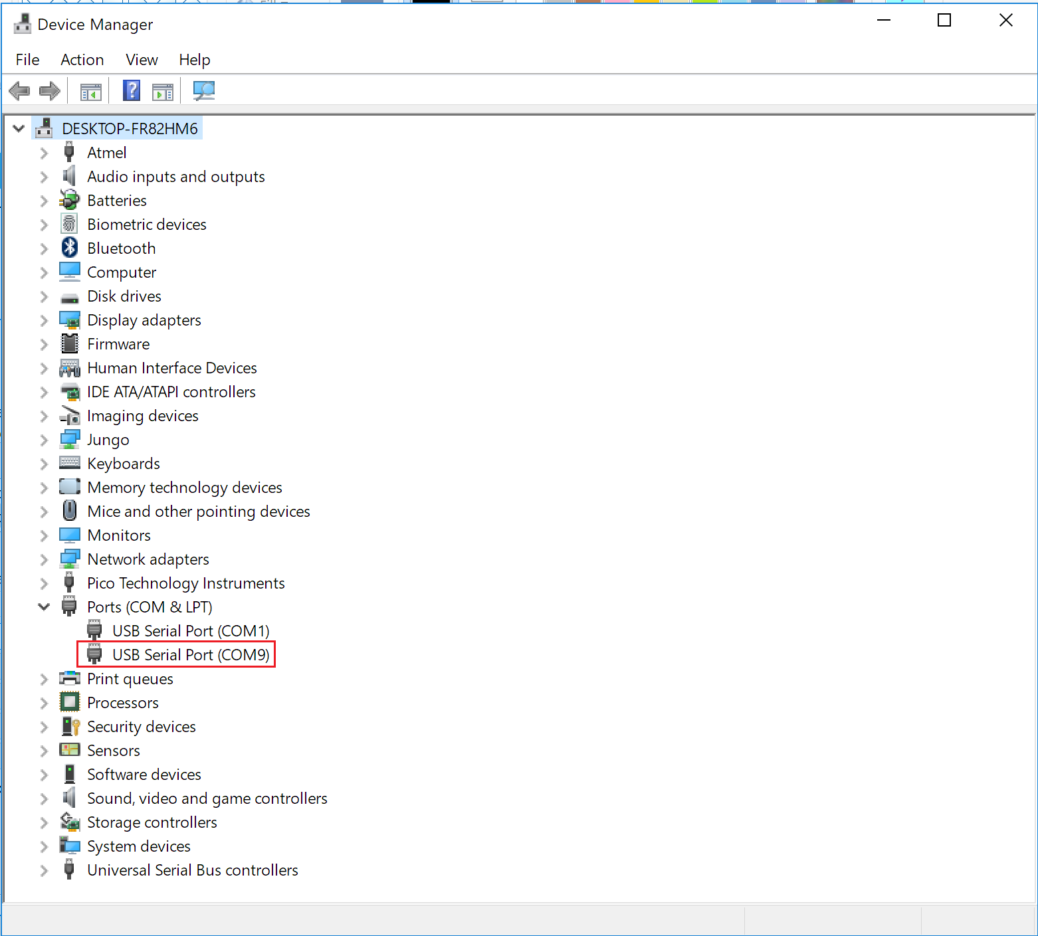Click the Computer category icon
1038x936 pixels.
(x=69, y=271)
